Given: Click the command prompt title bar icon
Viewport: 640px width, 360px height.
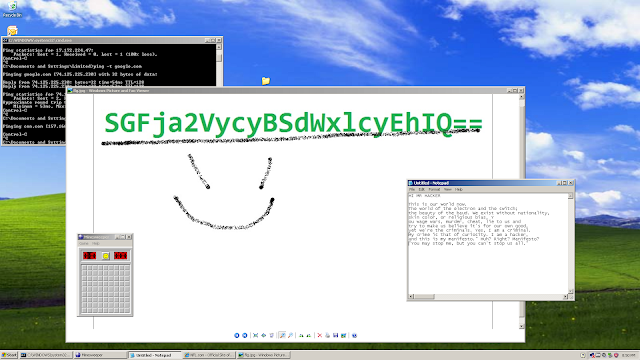Looking at the screenshot, I should [x=5, y=40].
